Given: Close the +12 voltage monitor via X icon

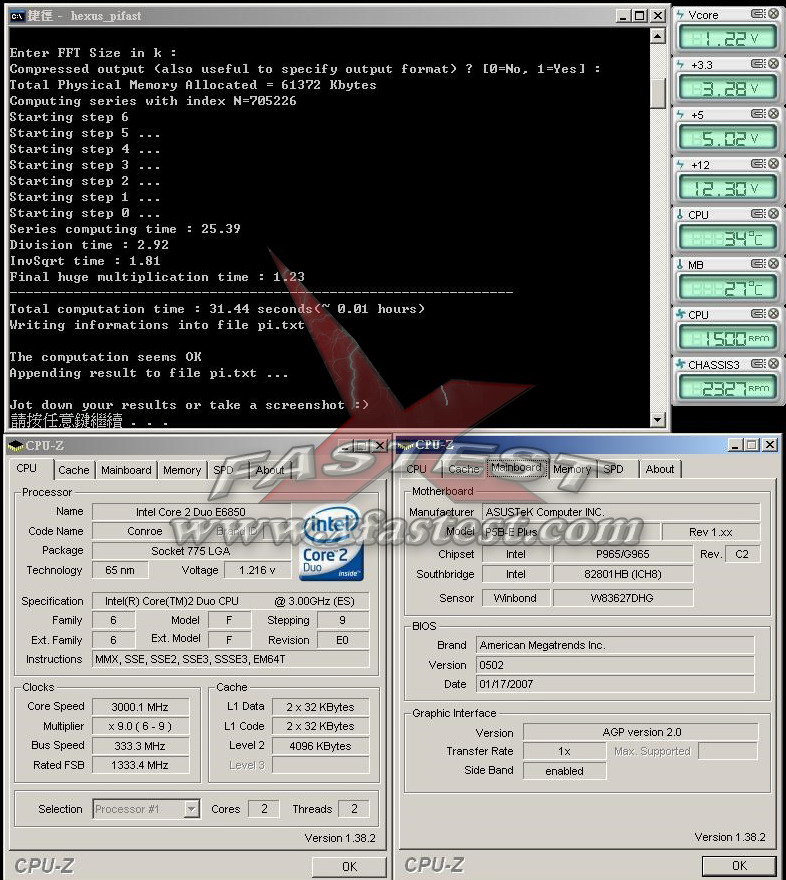Looking at the screenshot, I should 773,164.
